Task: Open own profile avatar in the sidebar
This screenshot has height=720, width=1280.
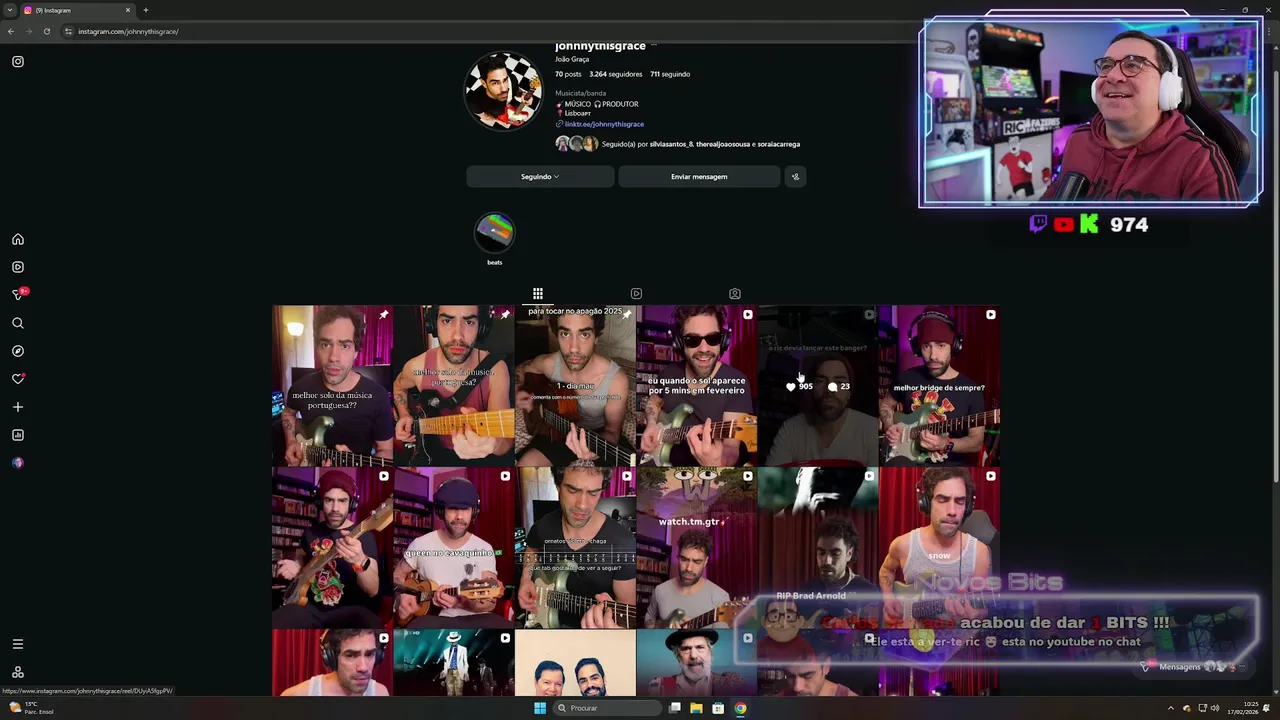Action: 18,463
